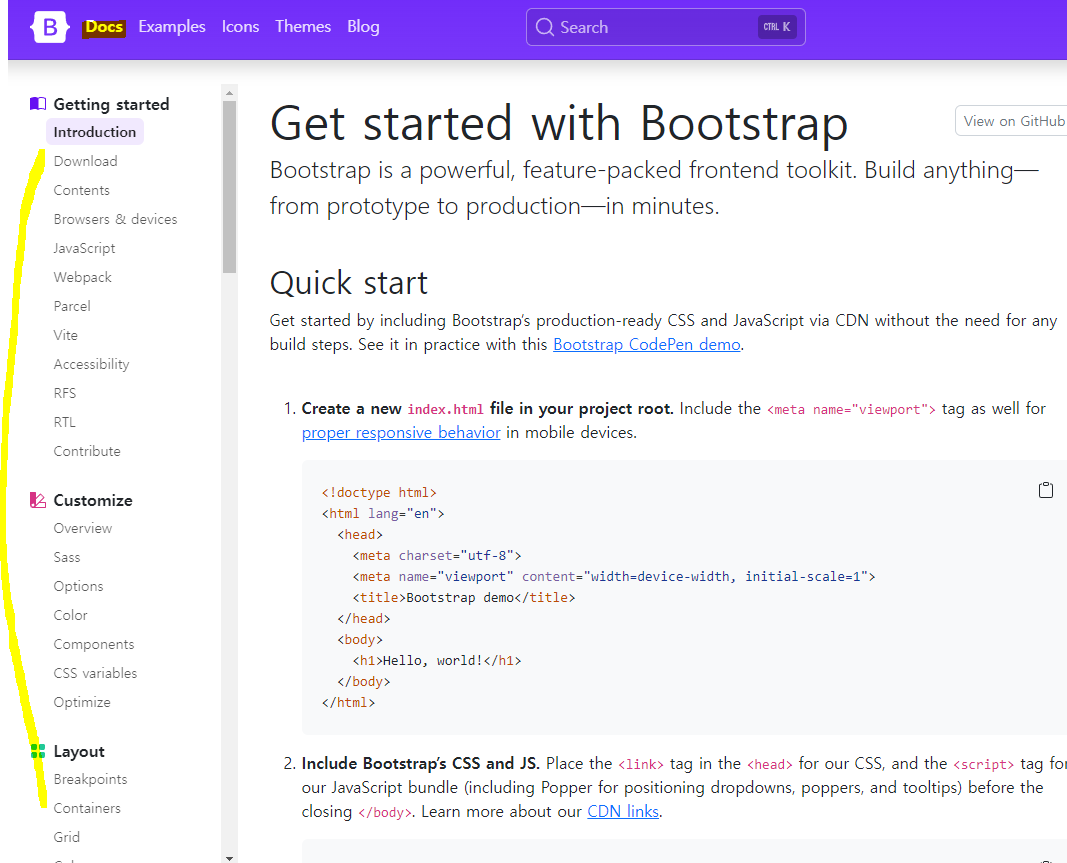
Task: Open the RTL sidebar link
Action: [65, 423]
